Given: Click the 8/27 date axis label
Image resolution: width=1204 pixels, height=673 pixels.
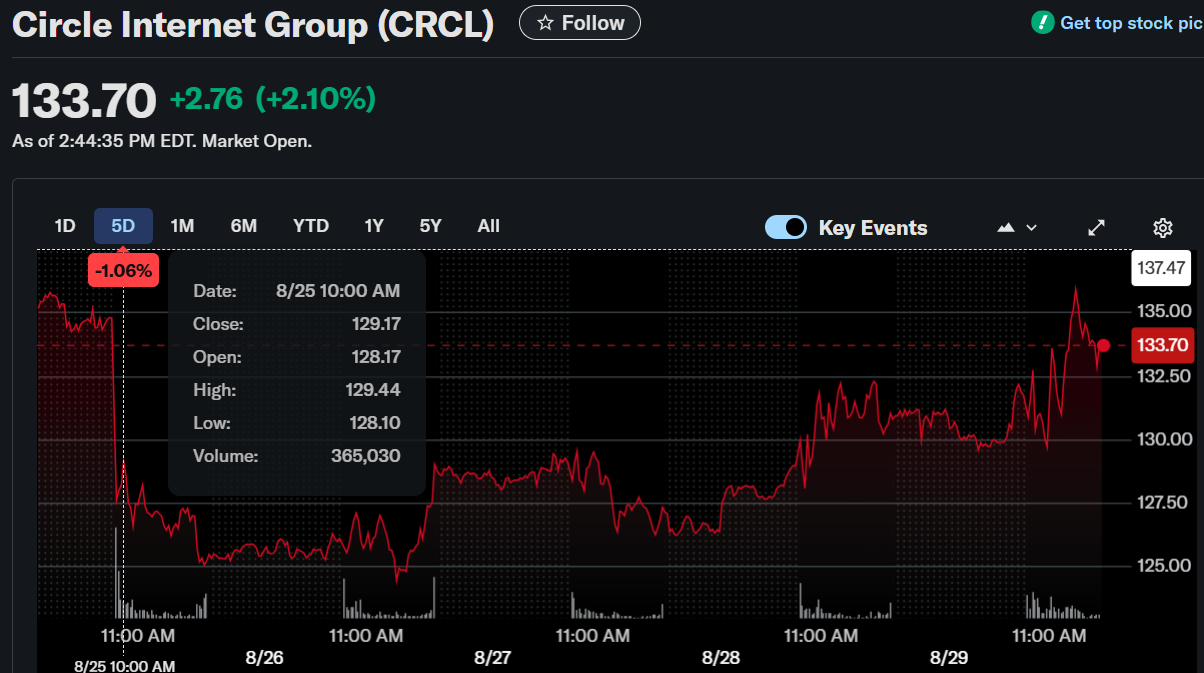Looking at the screenshot, I should [493, 658].
